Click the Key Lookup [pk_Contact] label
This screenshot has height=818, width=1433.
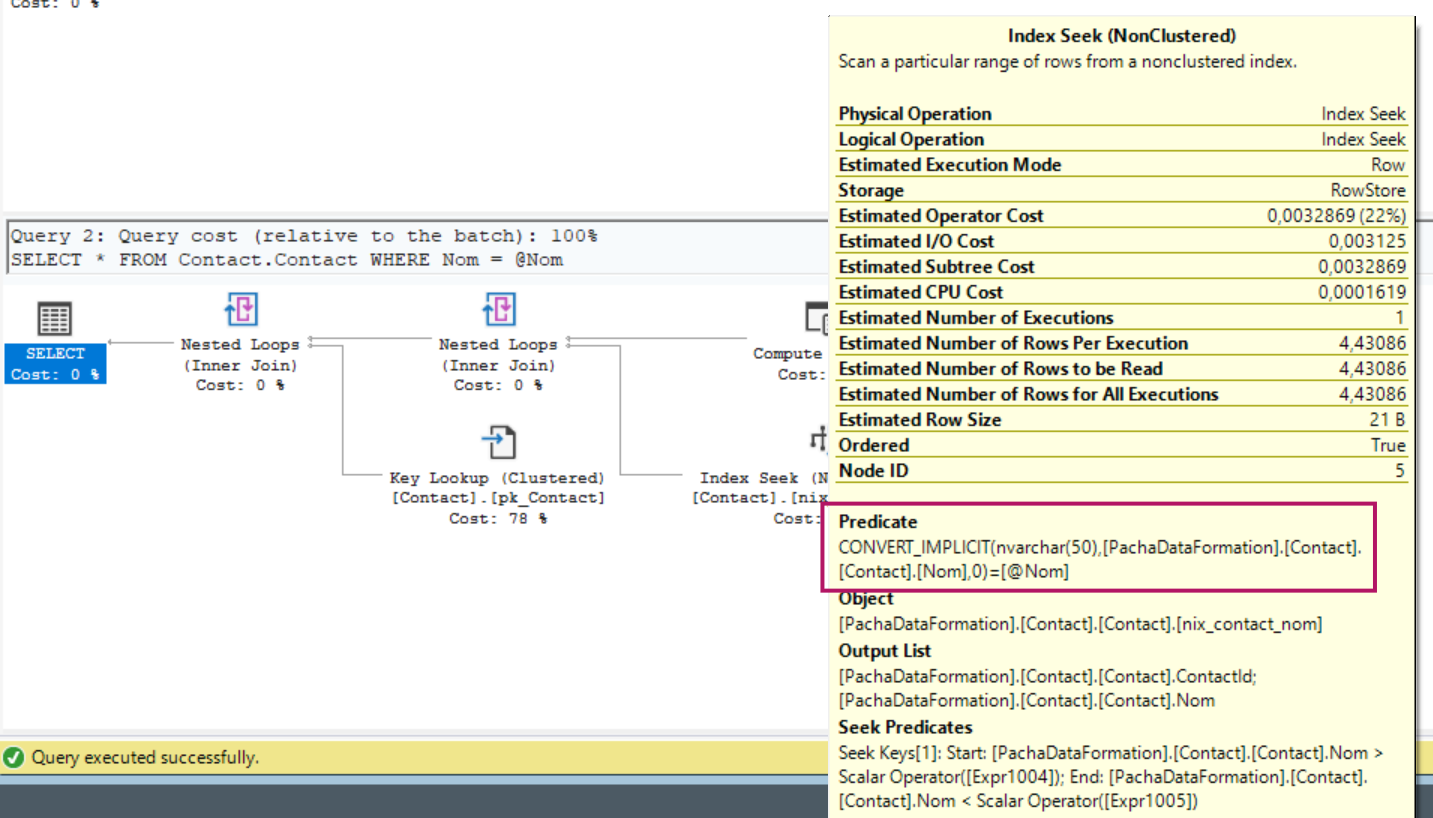(498, 498)
